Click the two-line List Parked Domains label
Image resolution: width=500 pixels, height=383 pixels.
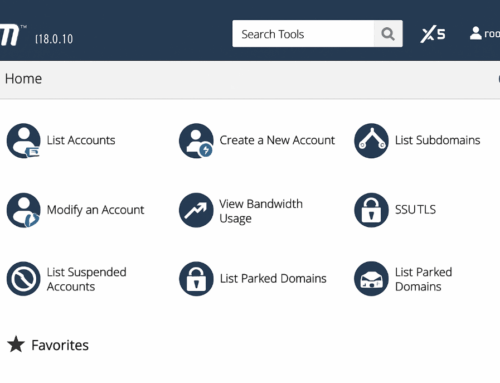[423, 279]
